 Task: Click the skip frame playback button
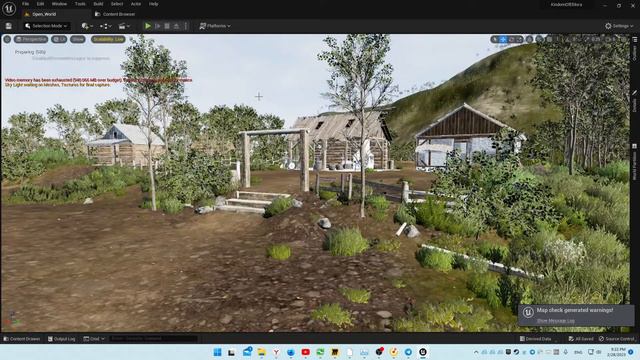[x=158, y=26]
